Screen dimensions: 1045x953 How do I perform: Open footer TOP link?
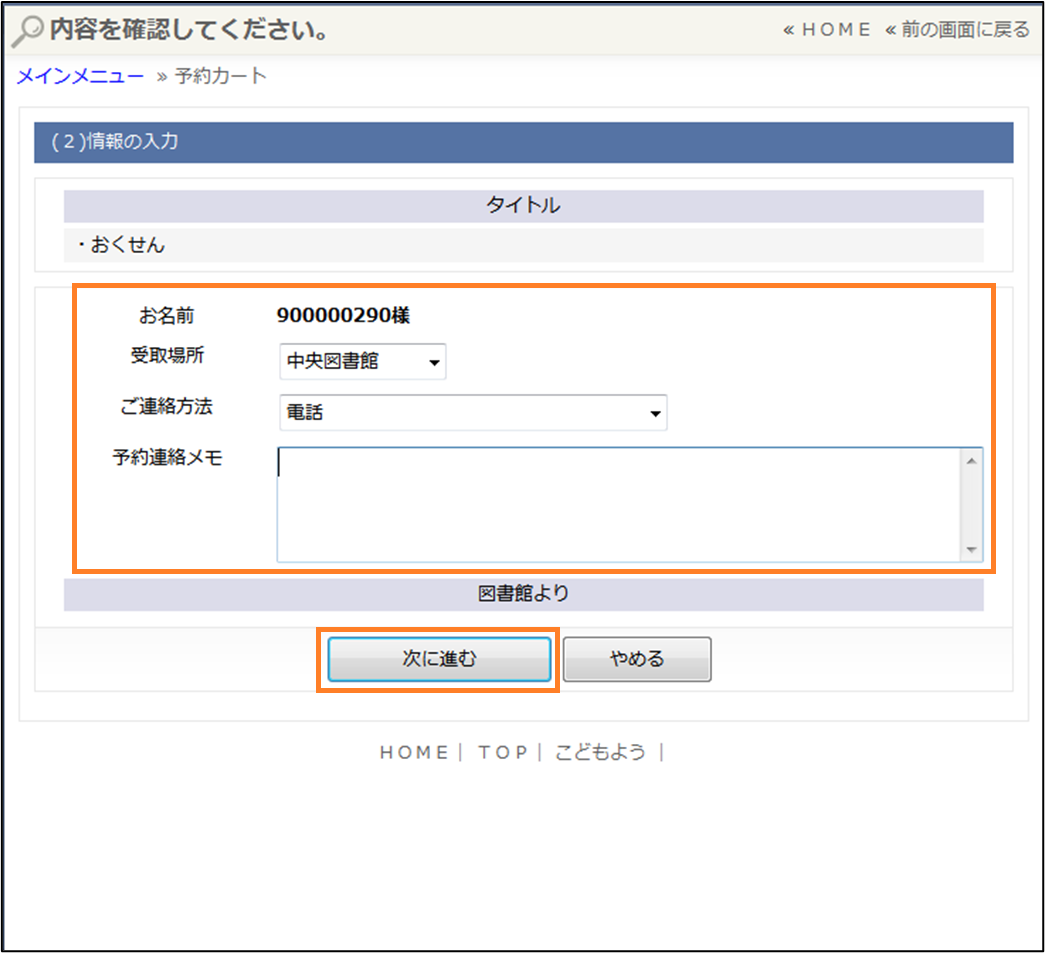pos(503,752)
